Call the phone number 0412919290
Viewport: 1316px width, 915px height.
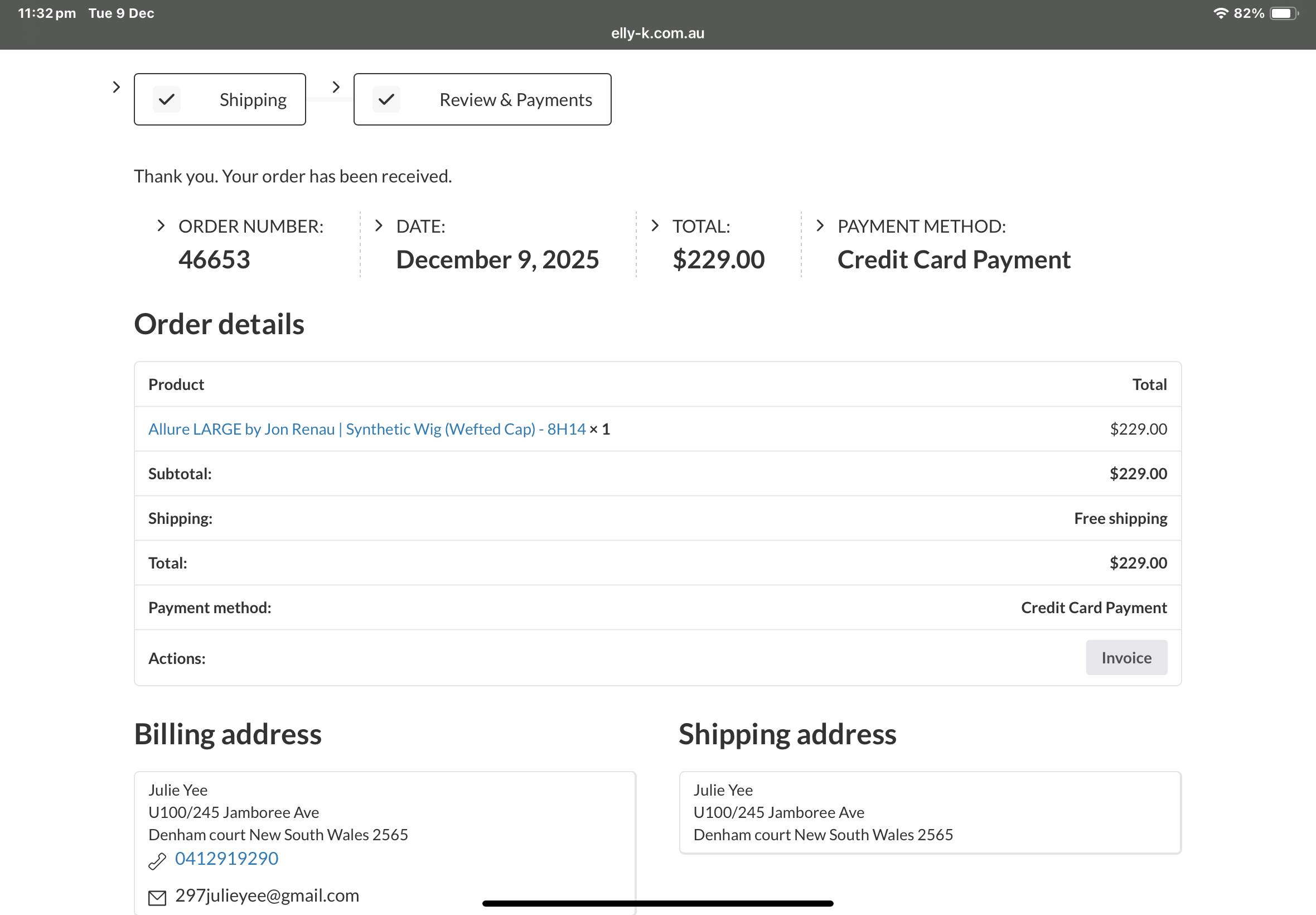(226, 858)
